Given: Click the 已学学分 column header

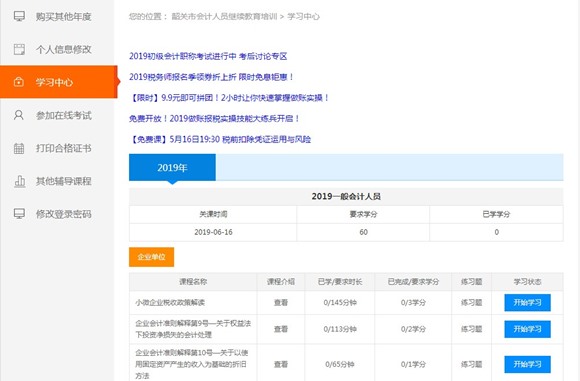Looking at the screenshot, I should pyautogui.click(x=496, y=214).
